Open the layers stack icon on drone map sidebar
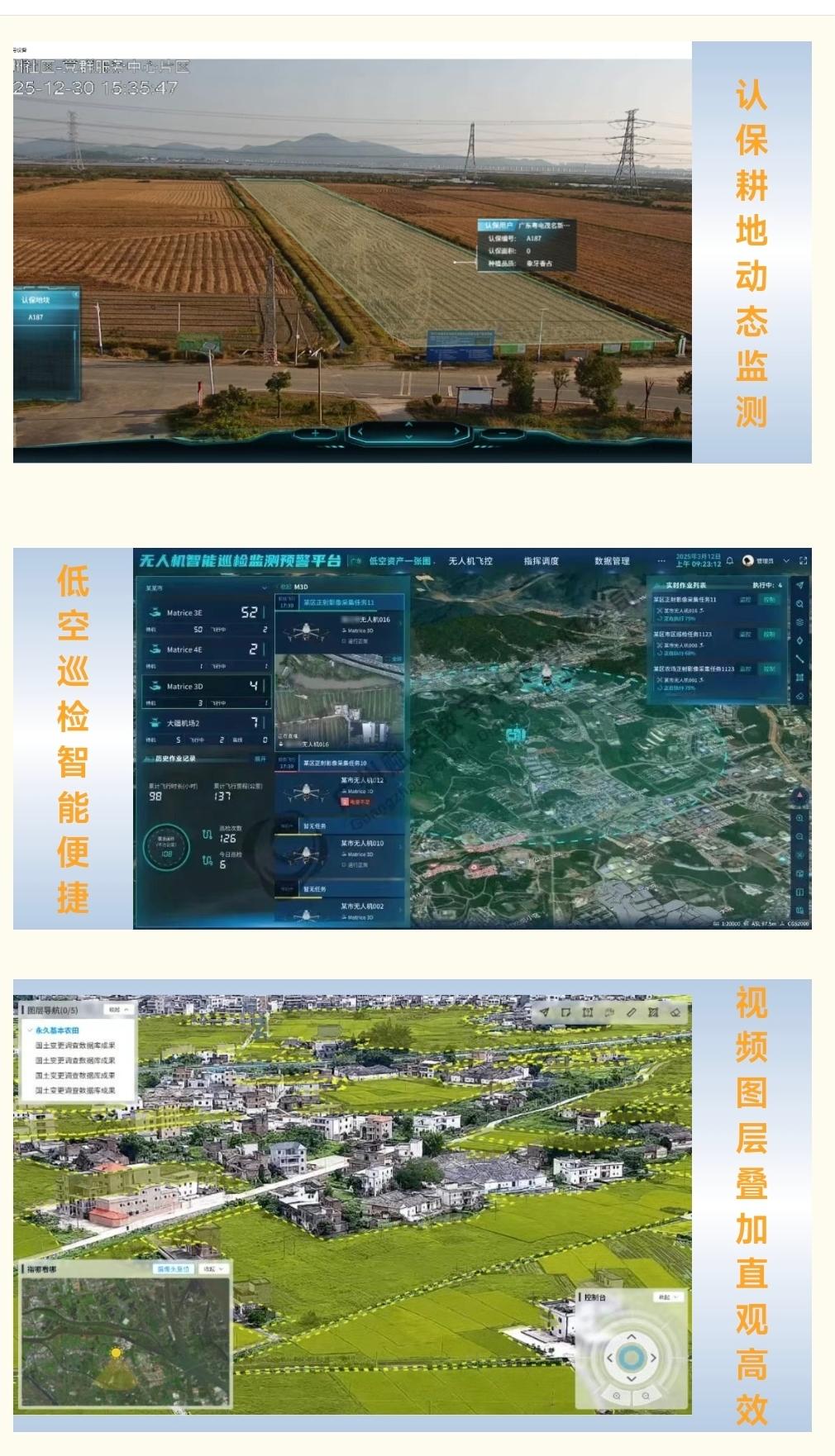Screen dimensions: 835x1456 pos(799,622)
